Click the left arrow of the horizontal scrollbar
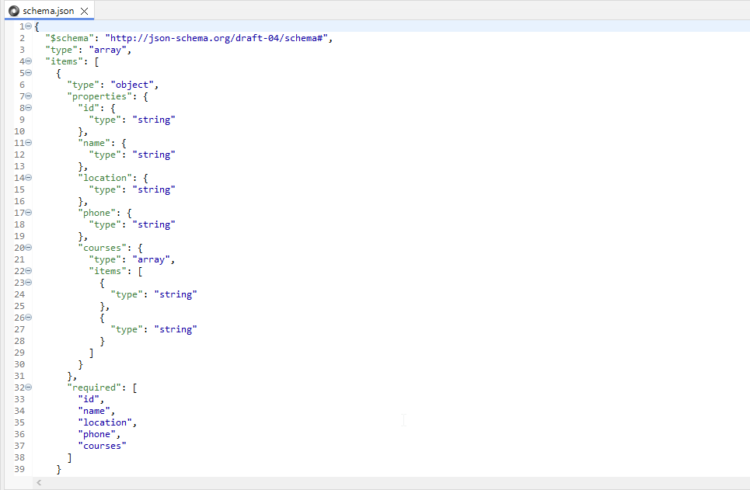 coord(40,483)
